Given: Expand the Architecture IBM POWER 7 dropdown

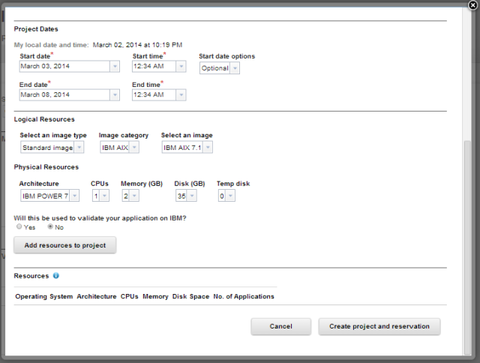Looking at the screenshot, I should click(x=75, y=196).
